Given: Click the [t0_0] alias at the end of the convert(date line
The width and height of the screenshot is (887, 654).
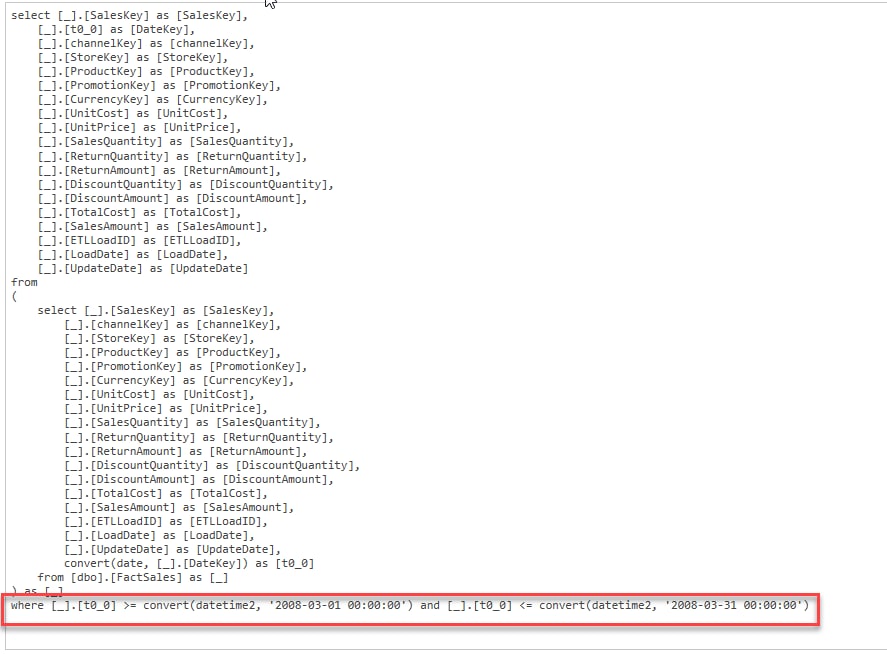Looking at the screenshot, I should 295,563.
